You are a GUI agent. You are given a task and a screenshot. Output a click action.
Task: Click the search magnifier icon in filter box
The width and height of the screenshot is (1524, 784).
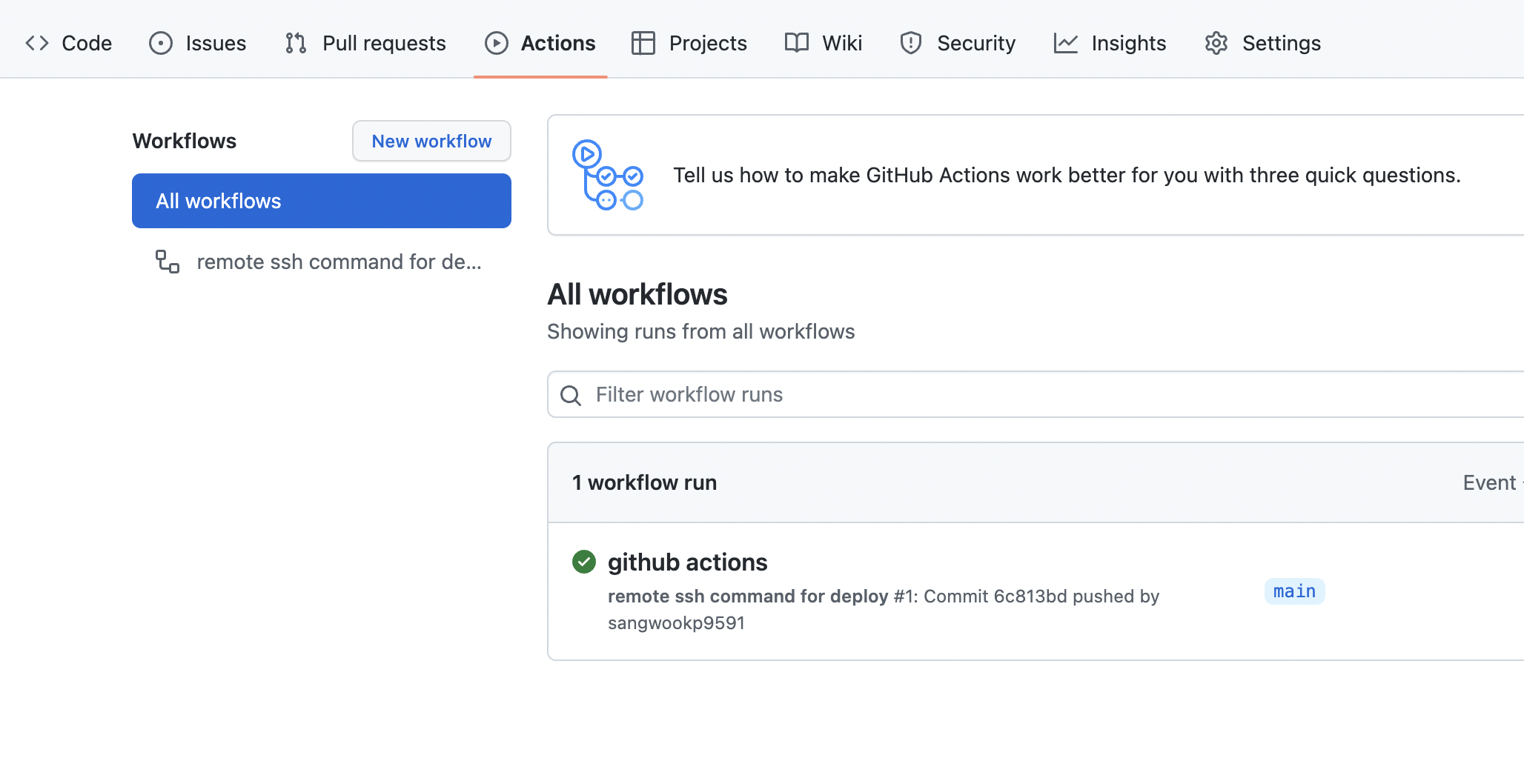pos(571,395)
